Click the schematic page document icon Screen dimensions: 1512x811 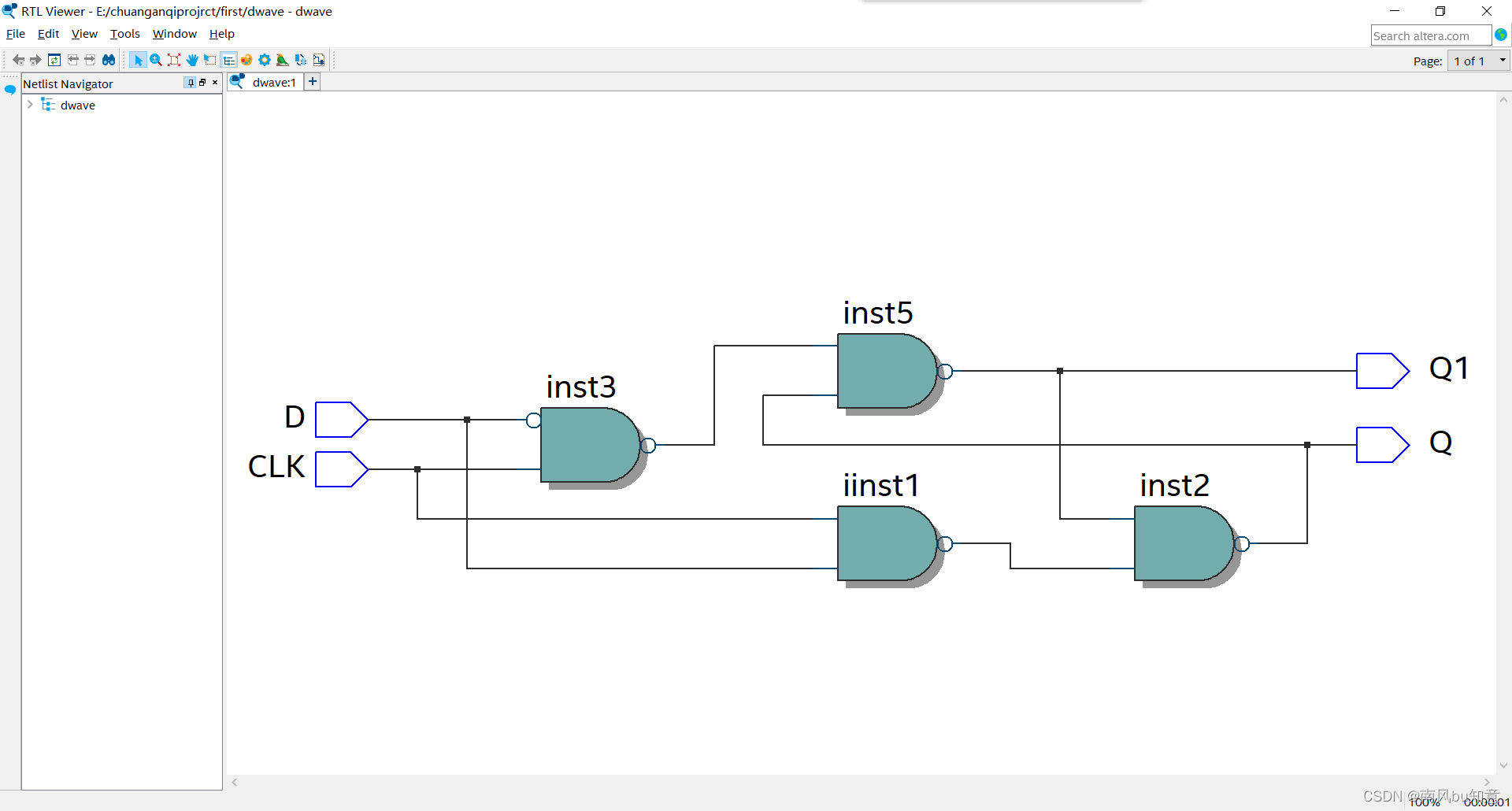click(319, 60)
